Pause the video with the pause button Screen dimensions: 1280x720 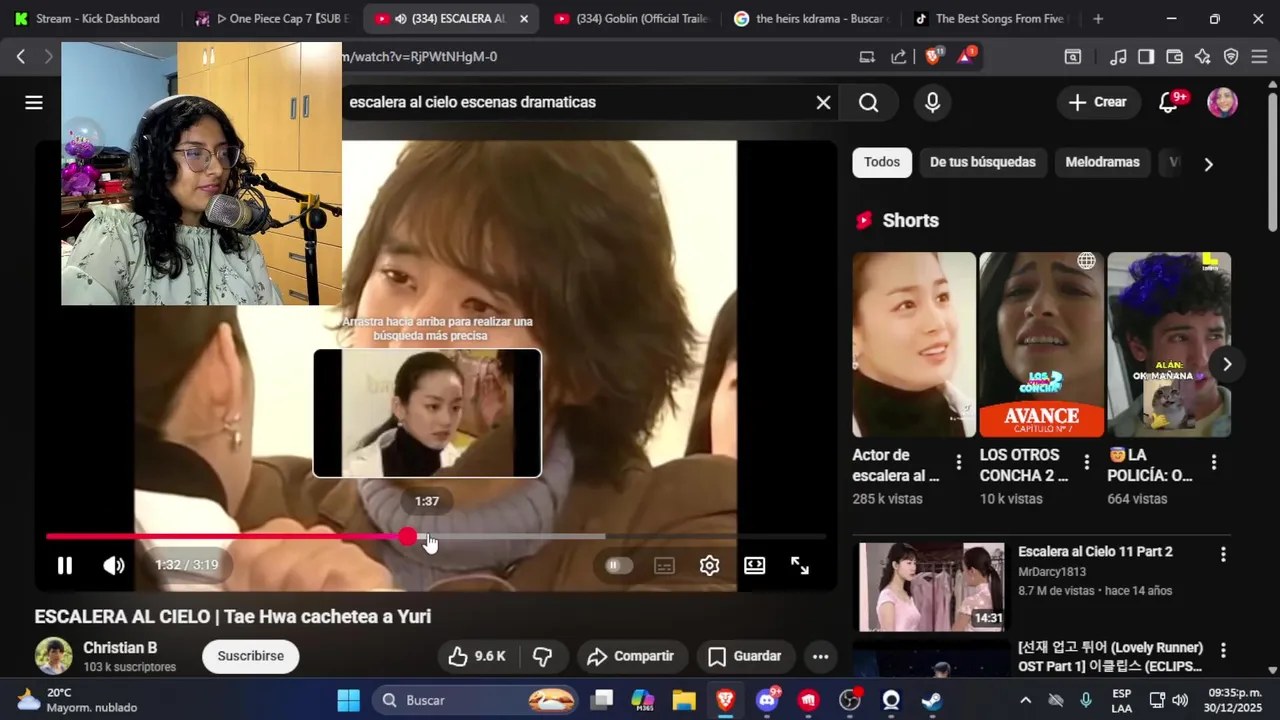pos(64,566)
